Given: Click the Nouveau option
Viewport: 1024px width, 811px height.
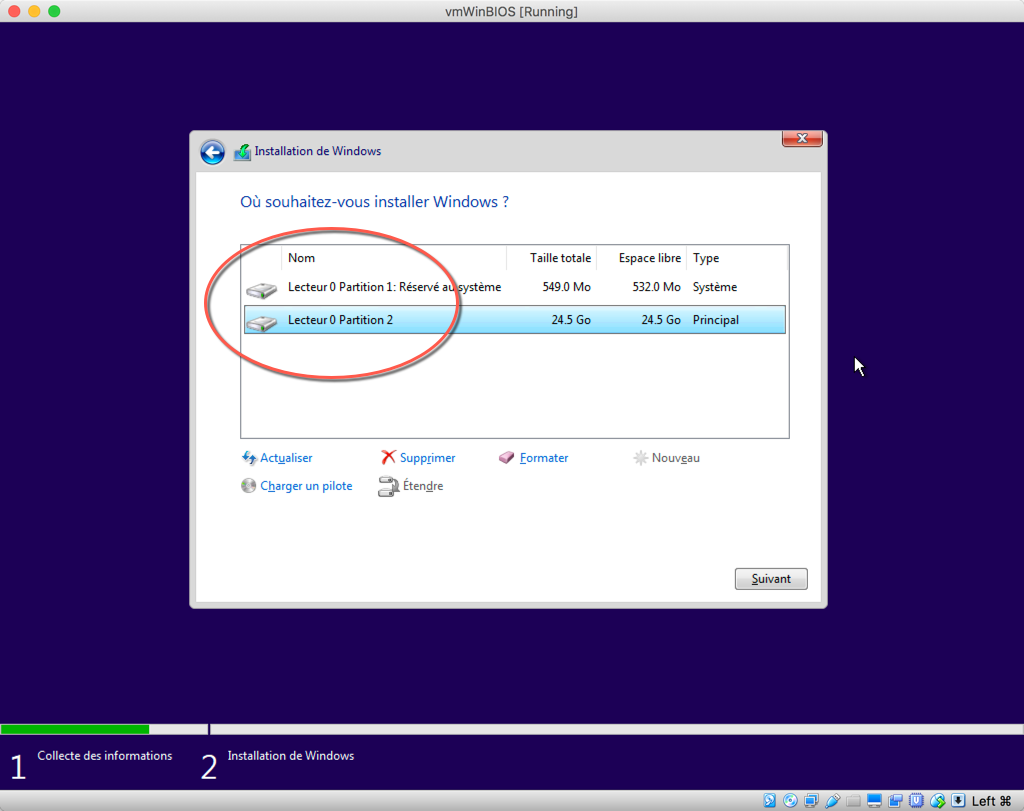Looking at the screenshot, I should coord(675,458).
